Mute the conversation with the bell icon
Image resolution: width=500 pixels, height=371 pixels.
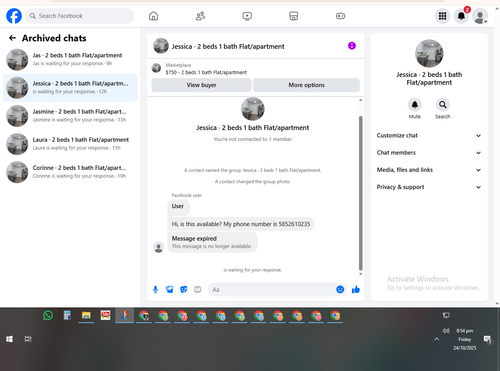(415, 105)
